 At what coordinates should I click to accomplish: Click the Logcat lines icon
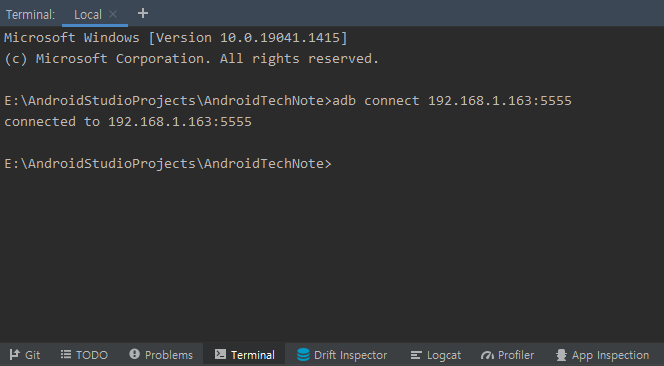coord(416,355)
